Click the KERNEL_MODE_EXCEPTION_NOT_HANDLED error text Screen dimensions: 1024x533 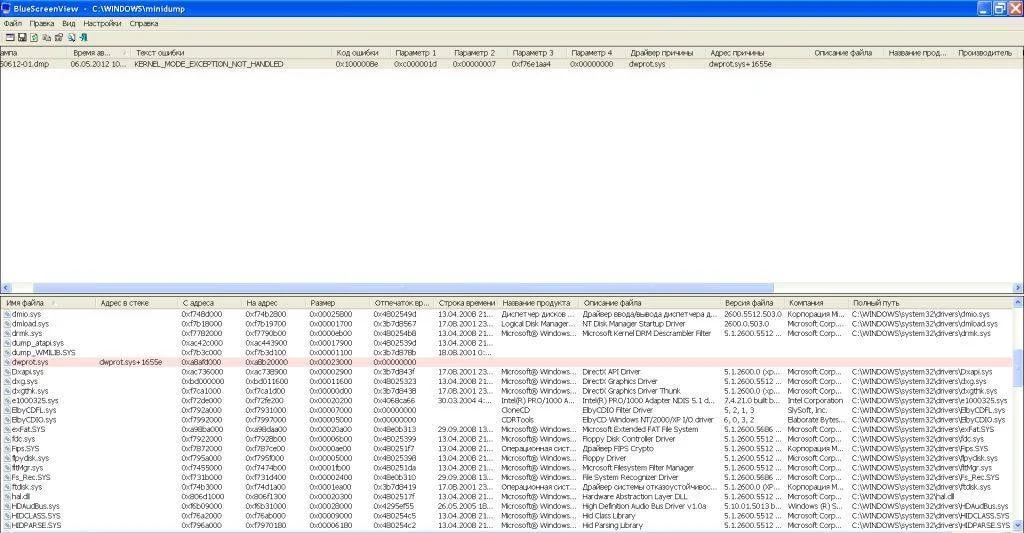[x=209, y=64]
